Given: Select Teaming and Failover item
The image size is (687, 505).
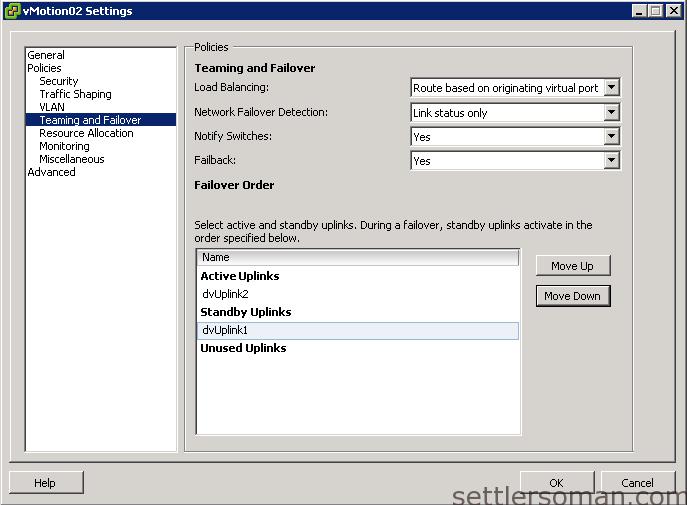Looking at the screenshot, I should coord(90,120).
